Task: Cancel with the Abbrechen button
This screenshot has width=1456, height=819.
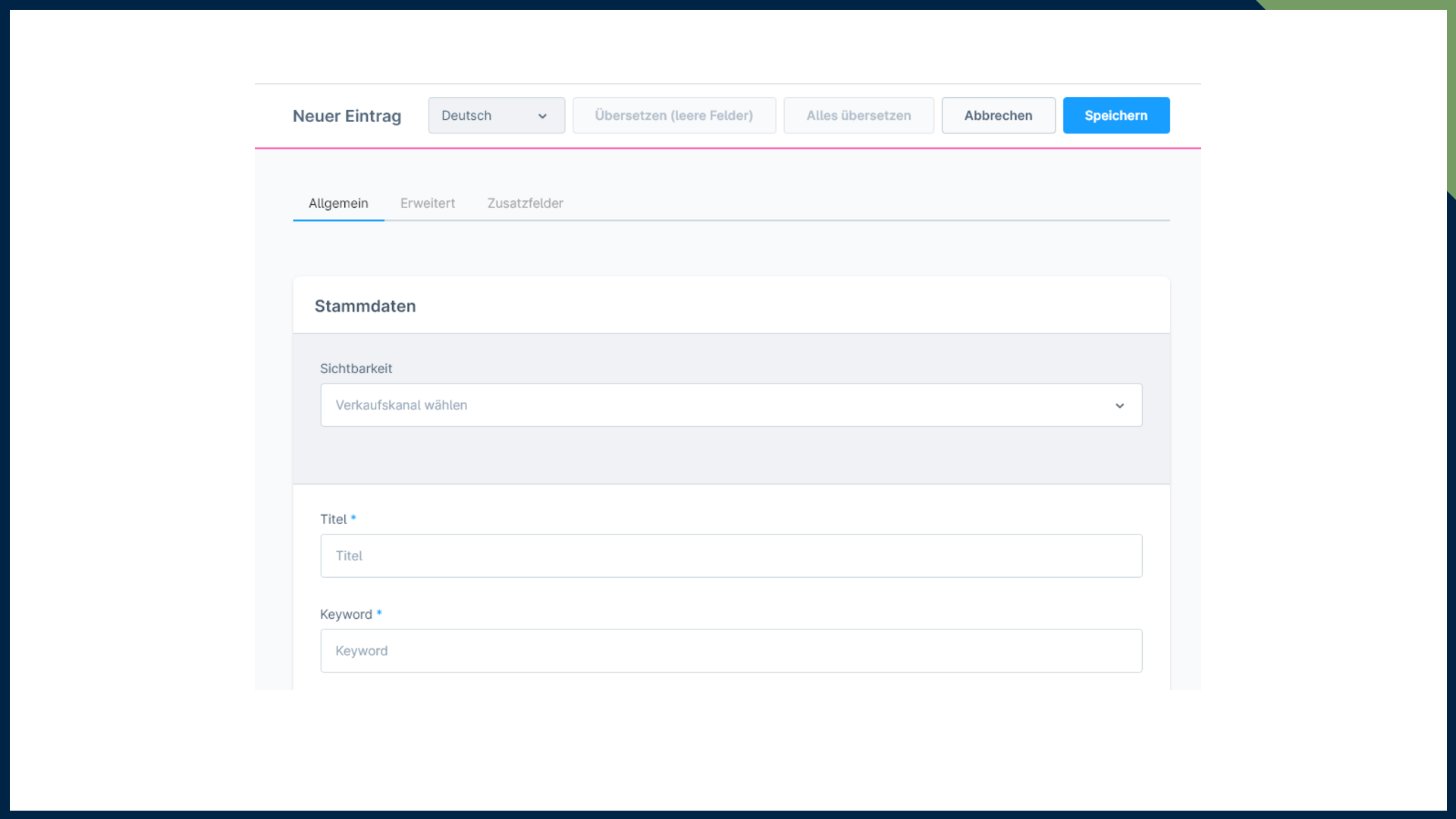Action: click(x=998, y=115)
